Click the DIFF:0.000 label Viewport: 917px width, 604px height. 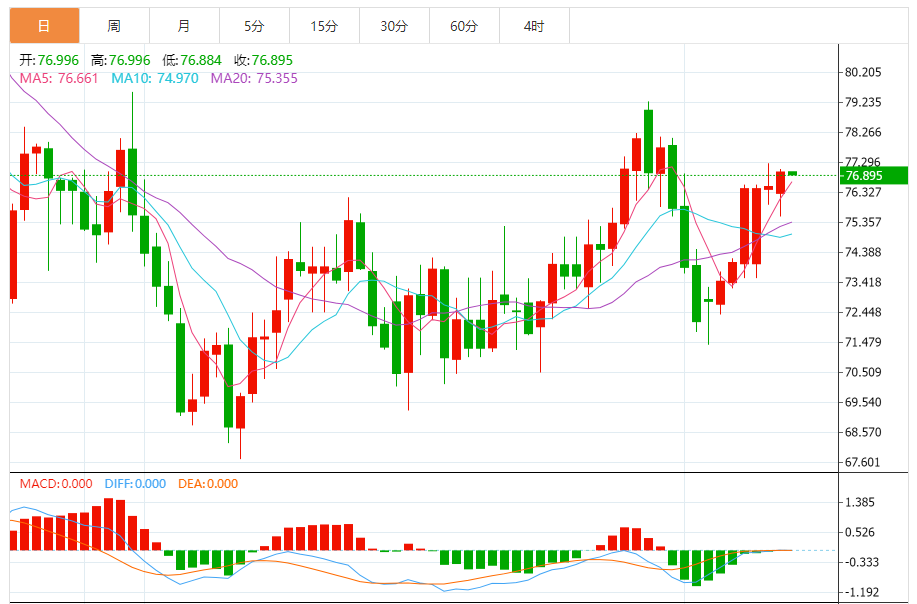(x=135, y=484)
